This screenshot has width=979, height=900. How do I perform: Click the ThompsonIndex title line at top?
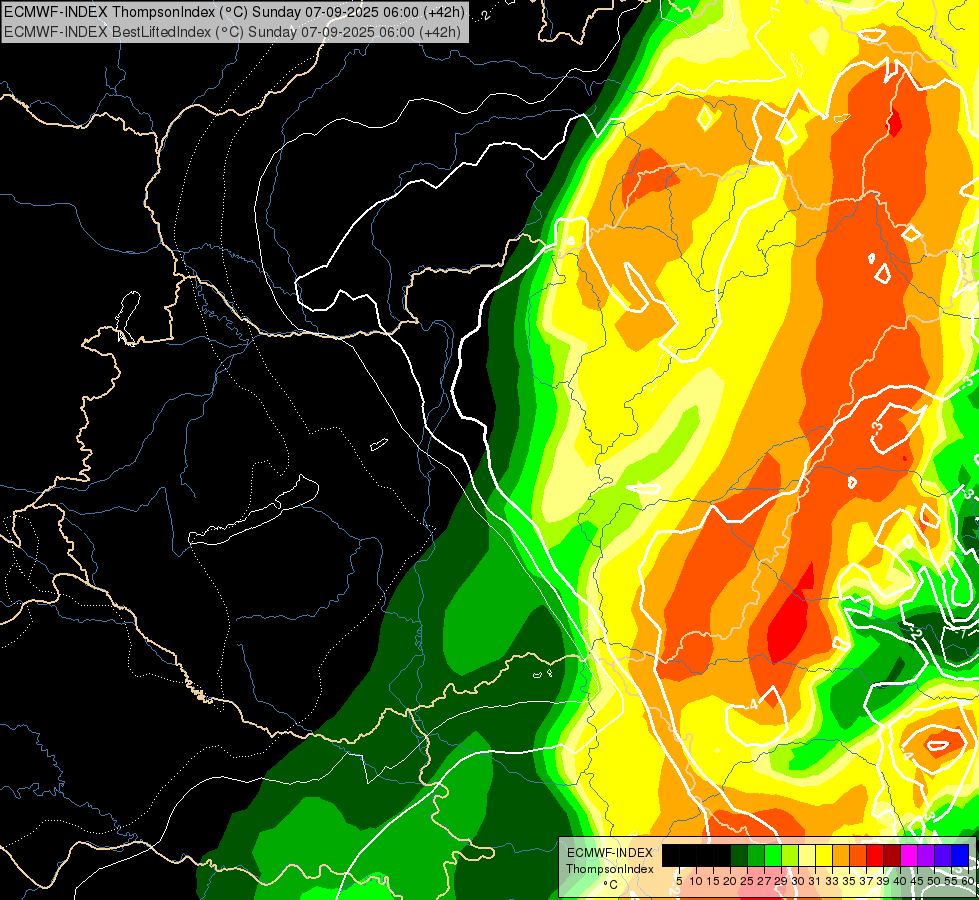point(234,12)
